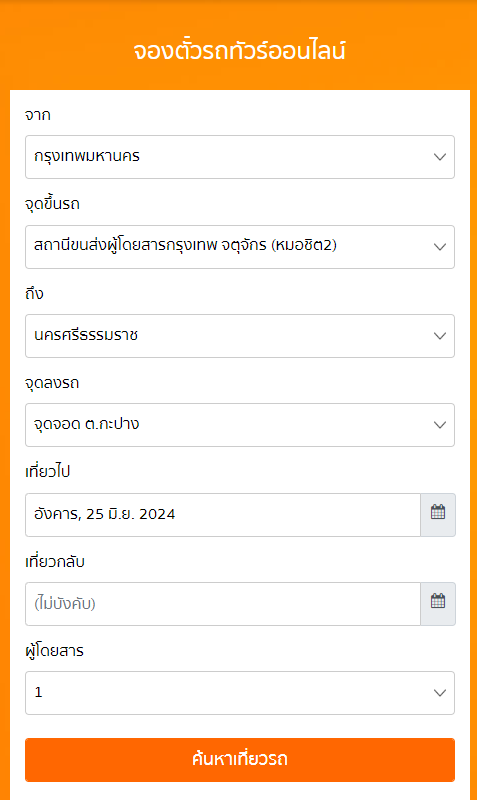Click chevron arrow on จุดจอด ต.กะปาง dropdown
The width and height of the screenshot is (477, 800).
point(440,424)
